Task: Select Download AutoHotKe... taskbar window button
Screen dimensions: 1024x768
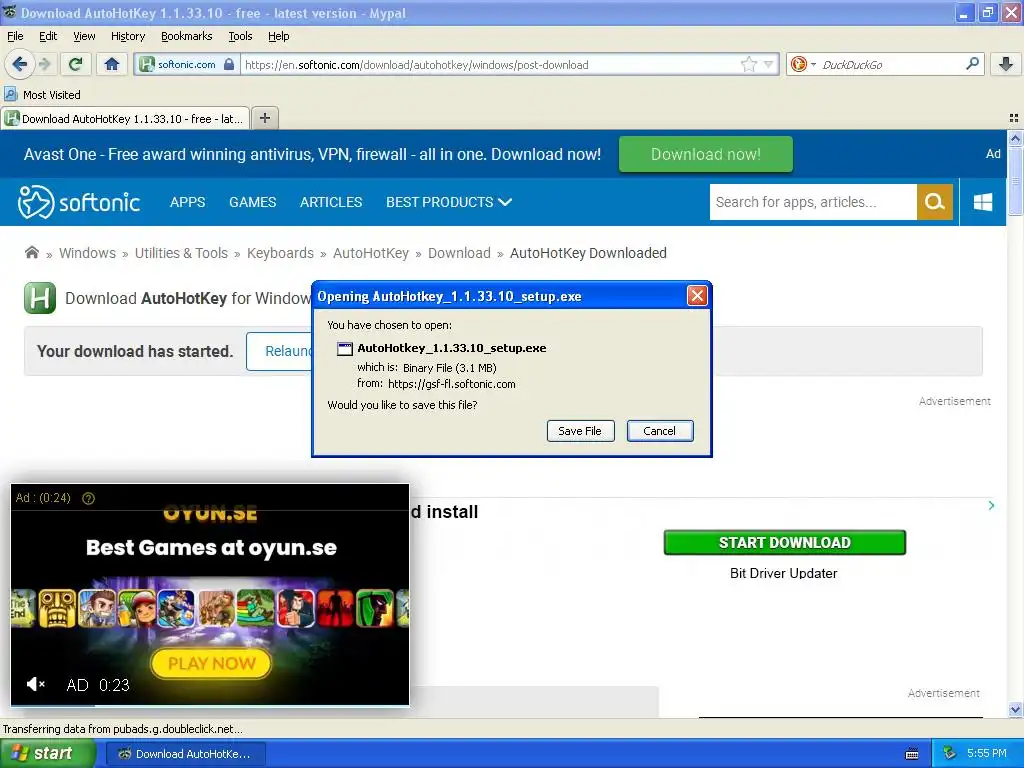Action: [185, 754]
